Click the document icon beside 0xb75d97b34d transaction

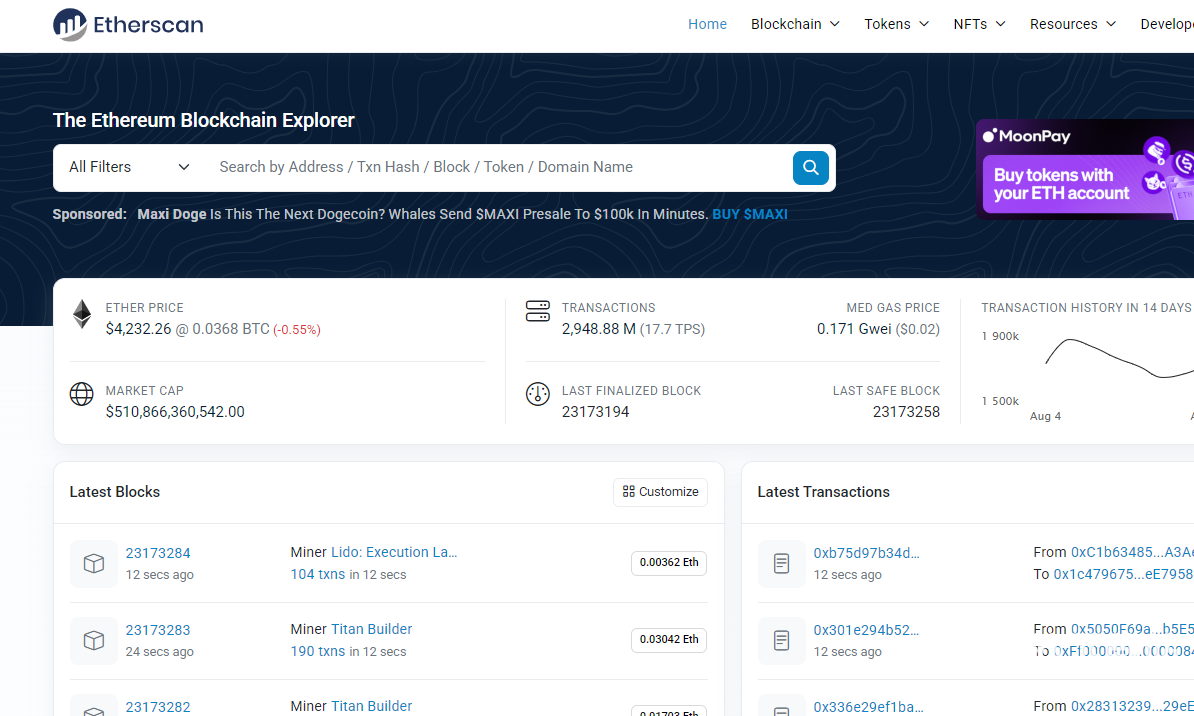pos(781,564)
